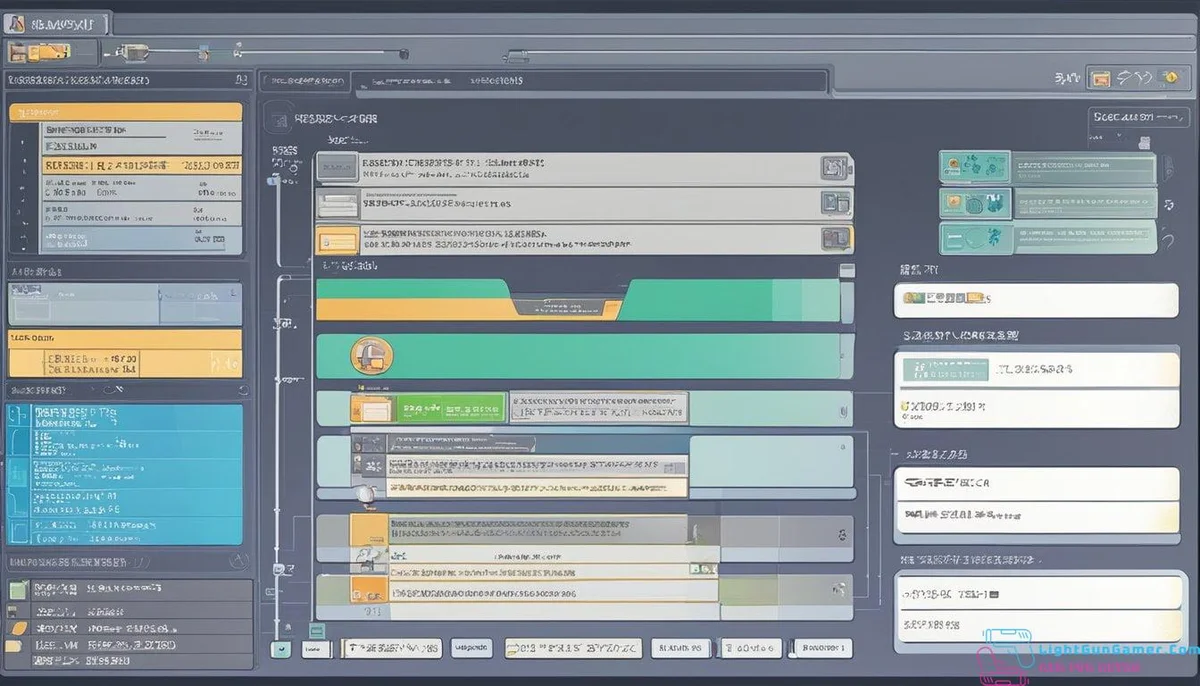The width and height of the screenshot is (1200, 686).
Task: Open the orange folder icon in the top-left toolbar
Action: point(50,52)
